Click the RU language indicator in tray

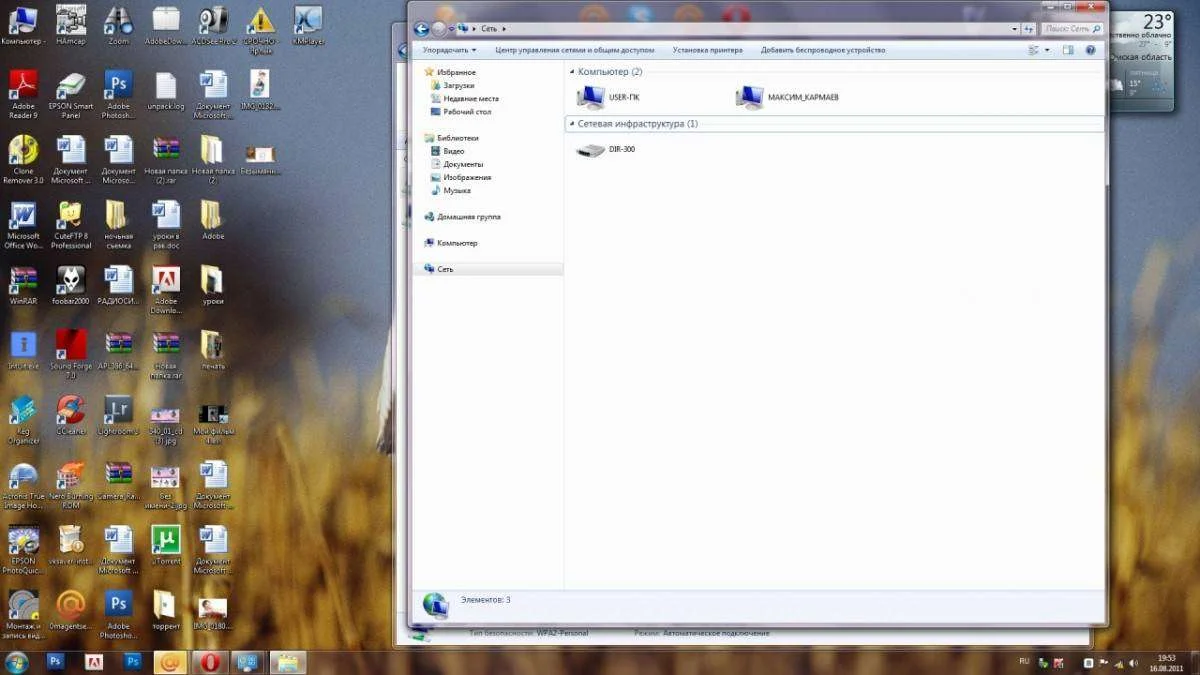tap(1024, 661)
